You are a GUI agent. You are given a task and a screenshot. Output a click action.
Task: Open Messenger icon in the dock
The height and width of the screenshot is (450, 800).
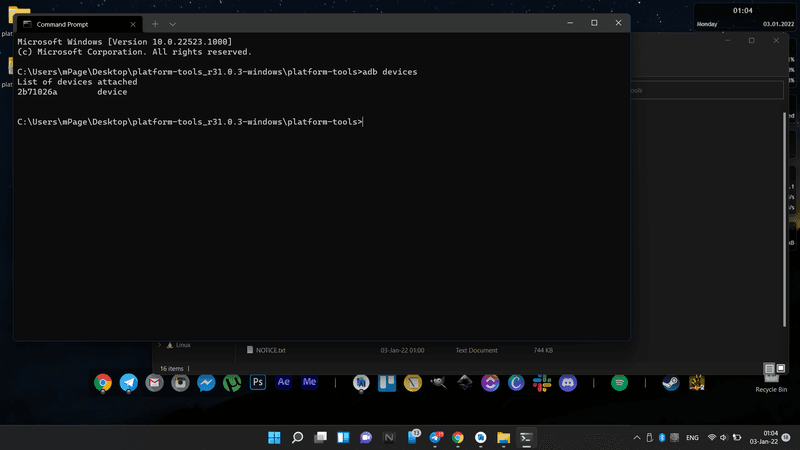click(x=206, y=383)
